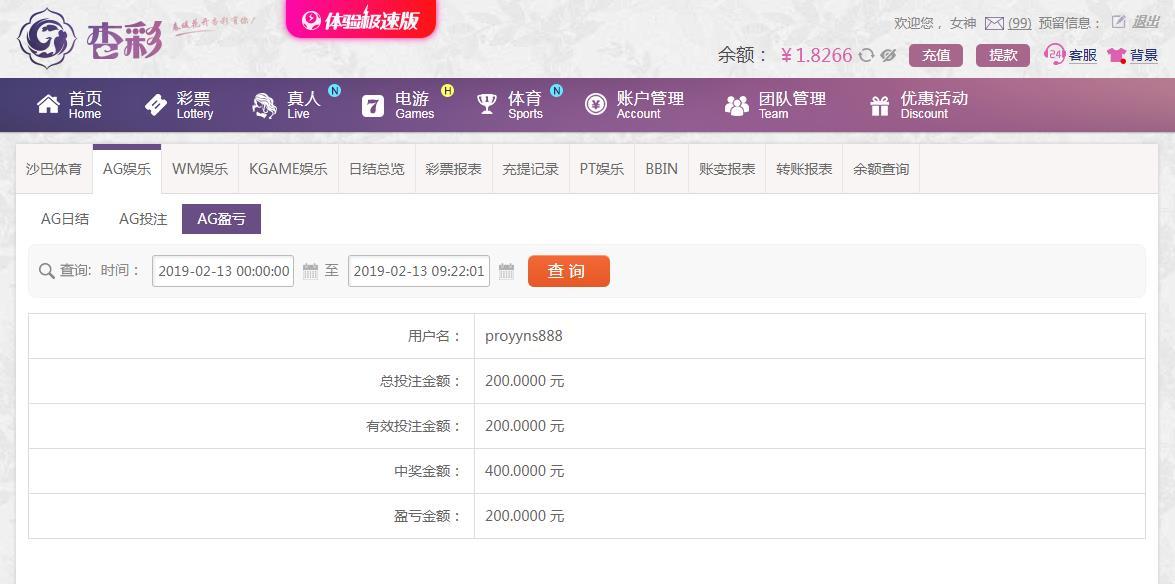Open Discount activities gift menu
The height and width of the screenshot is (584, 1175).
coord(918,105)
